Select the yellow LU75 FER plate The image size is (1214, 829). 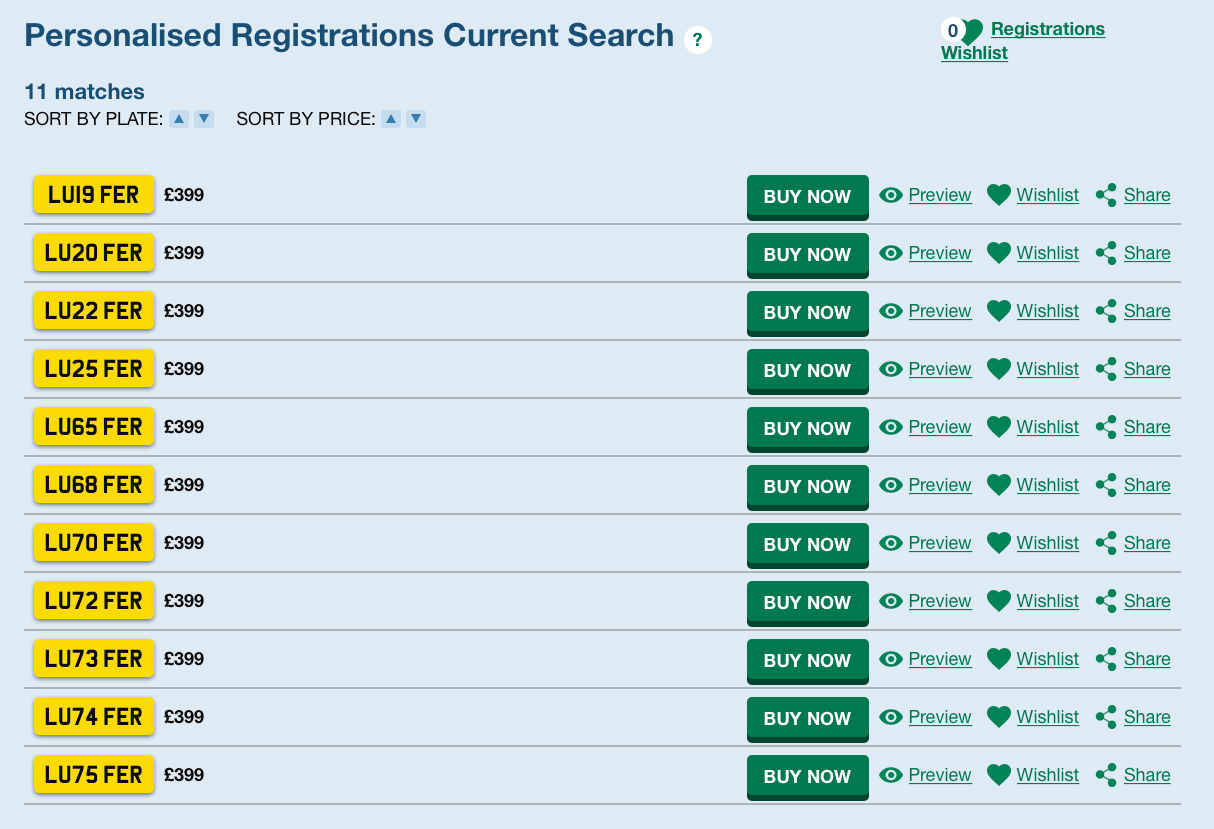pyautogui.click(x=94, y=775)
